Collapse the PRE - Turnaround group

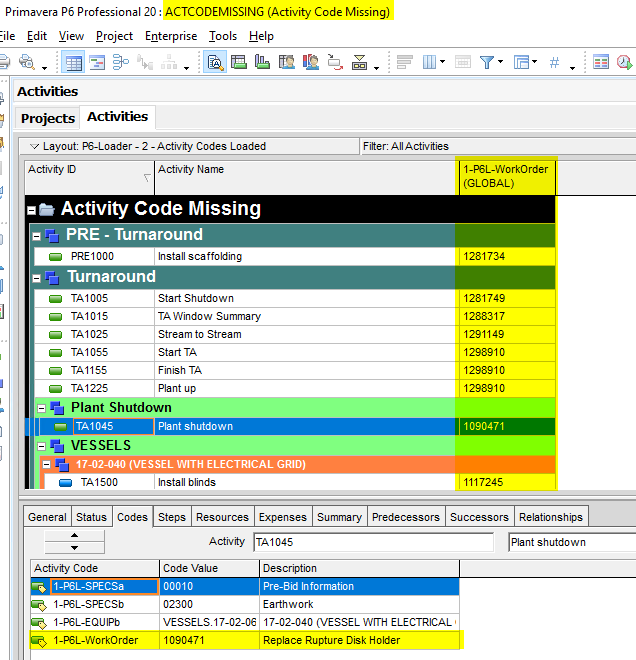37,236
